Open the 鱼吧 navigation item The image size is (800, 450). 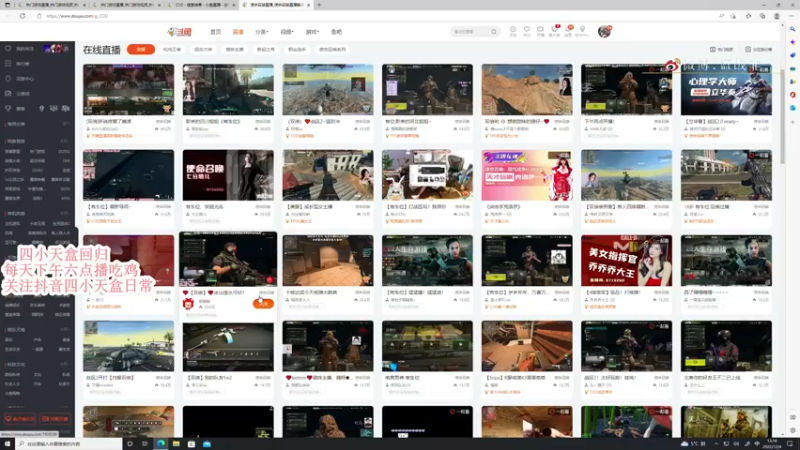(x=336, y=32)
